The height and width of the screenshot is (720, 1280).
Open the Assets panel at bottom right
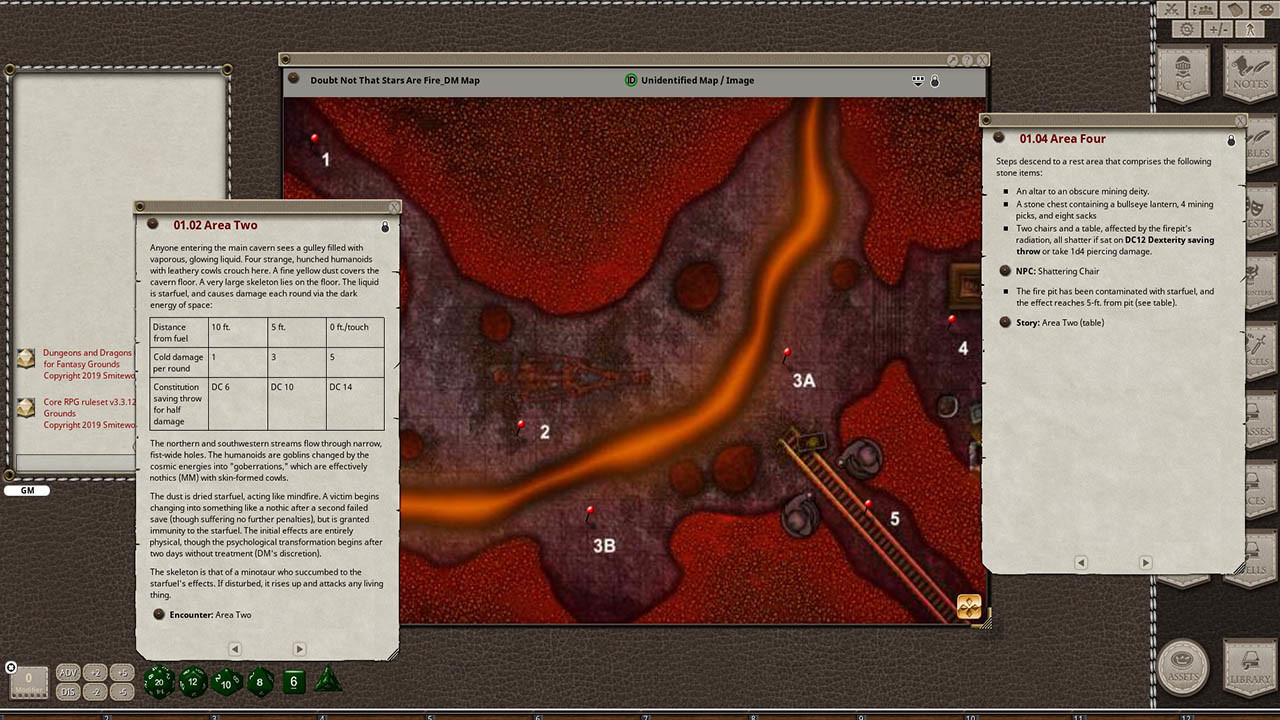coord(1181,668)
